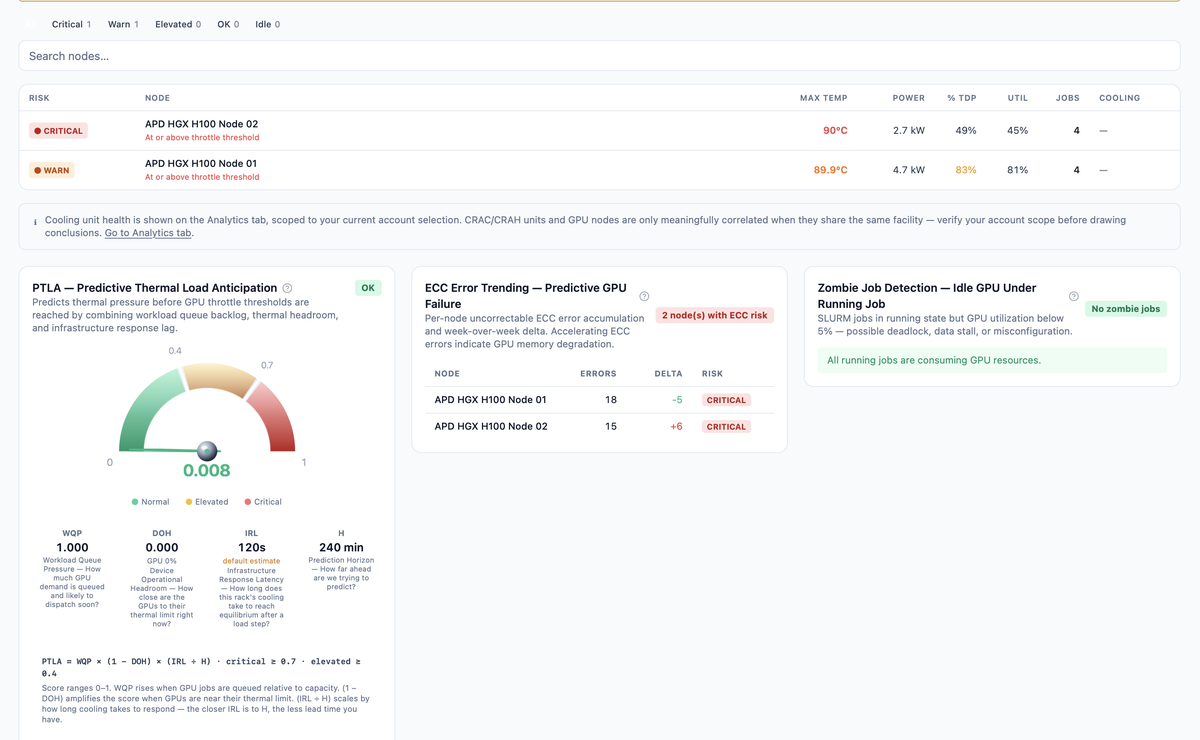1200x740 pixels.
Task: Click CRITICAL badge in ECC Node 01 row
Action: [726, 400]
